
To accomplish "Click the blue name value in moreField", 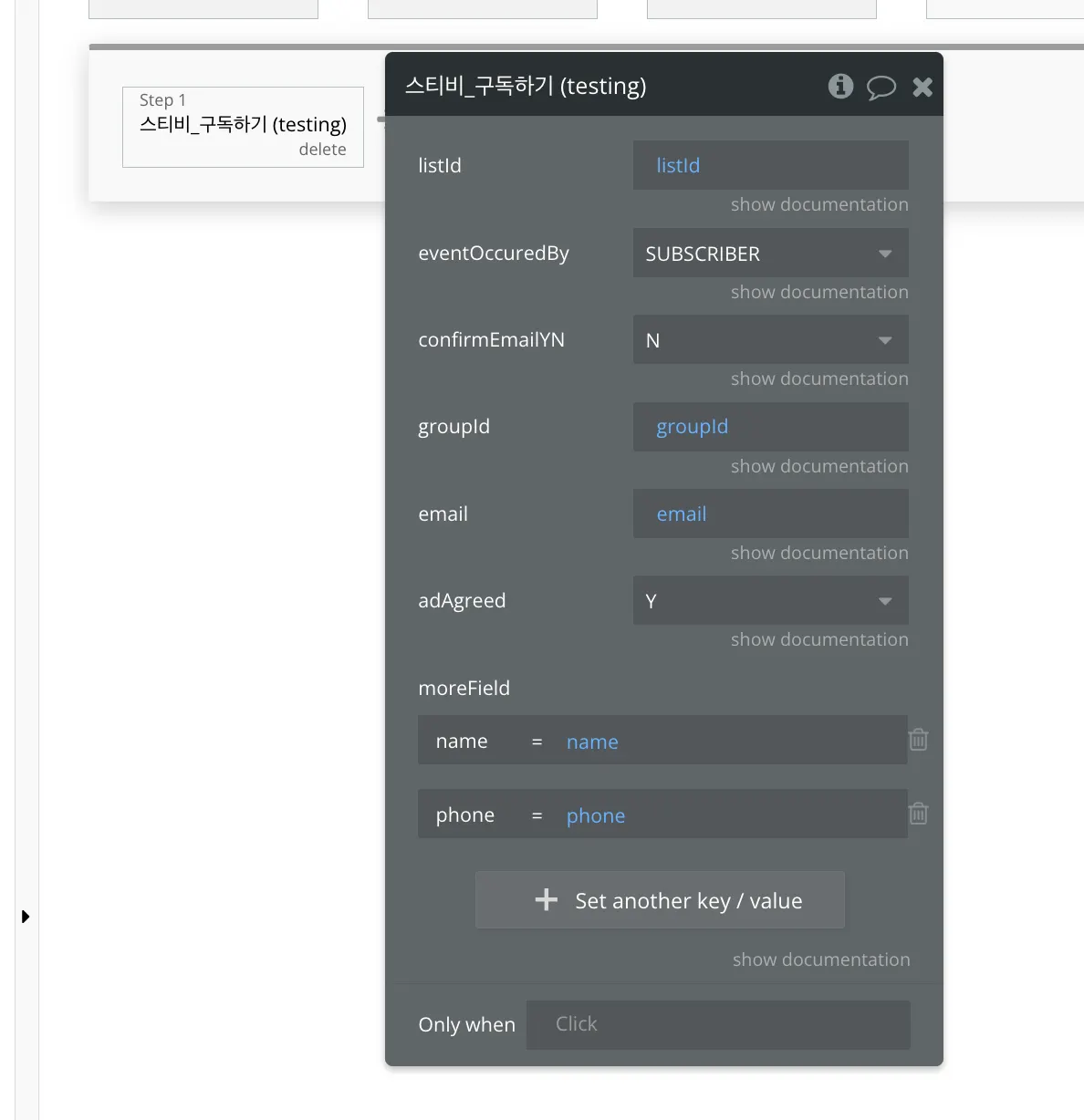I will [592, 742].
